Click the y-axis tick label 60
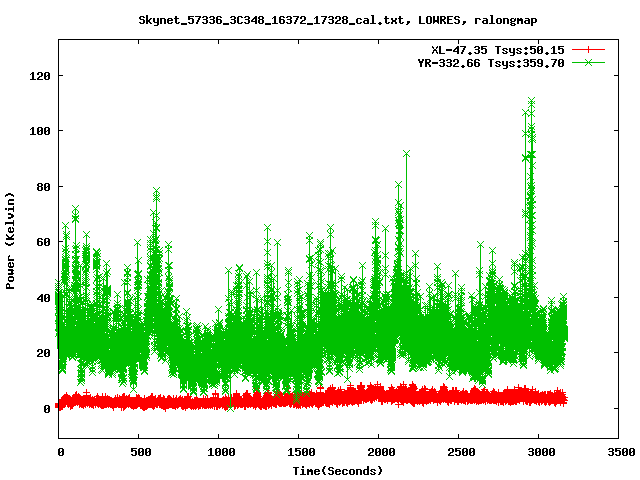Screen dimensions: 640x480 (x=44, y=242)
